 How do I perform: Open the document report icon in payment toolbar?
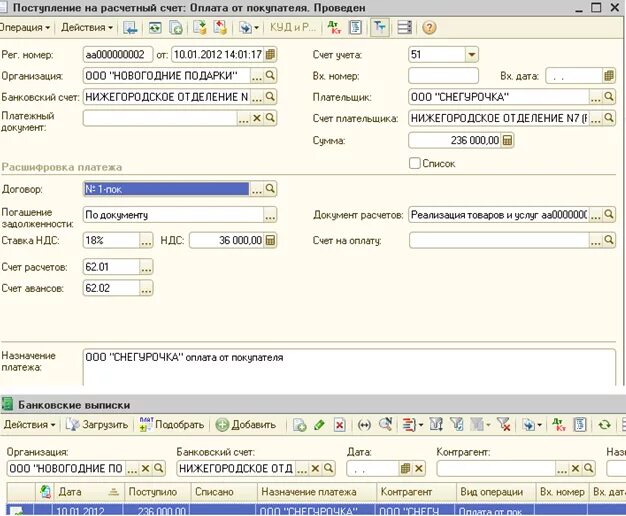(x=355, y=28)
